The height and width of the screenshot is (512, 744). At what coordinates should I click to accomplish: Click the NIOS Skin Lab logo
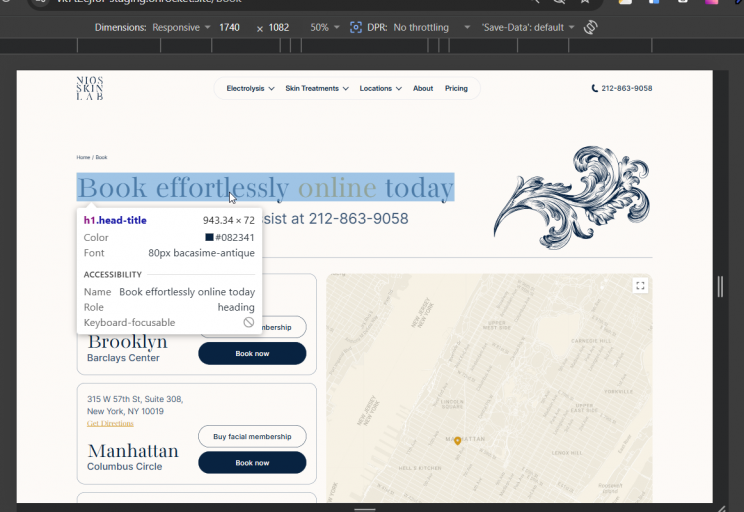pos(90,88)
